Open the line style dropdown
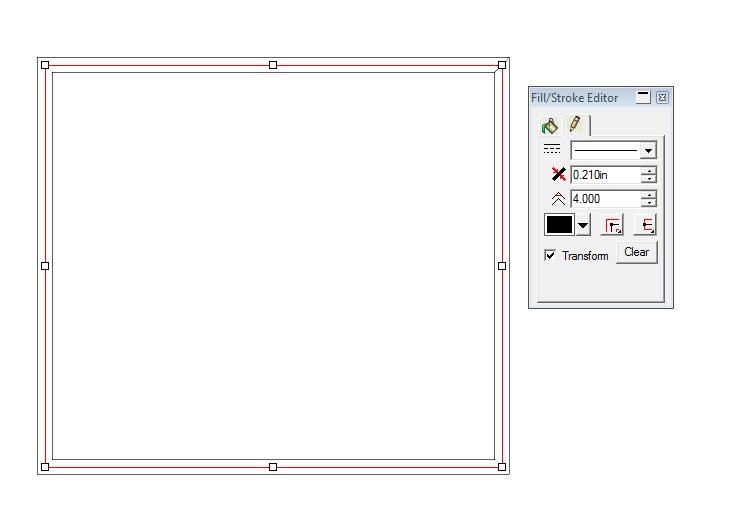 click(x=614, y=151)
